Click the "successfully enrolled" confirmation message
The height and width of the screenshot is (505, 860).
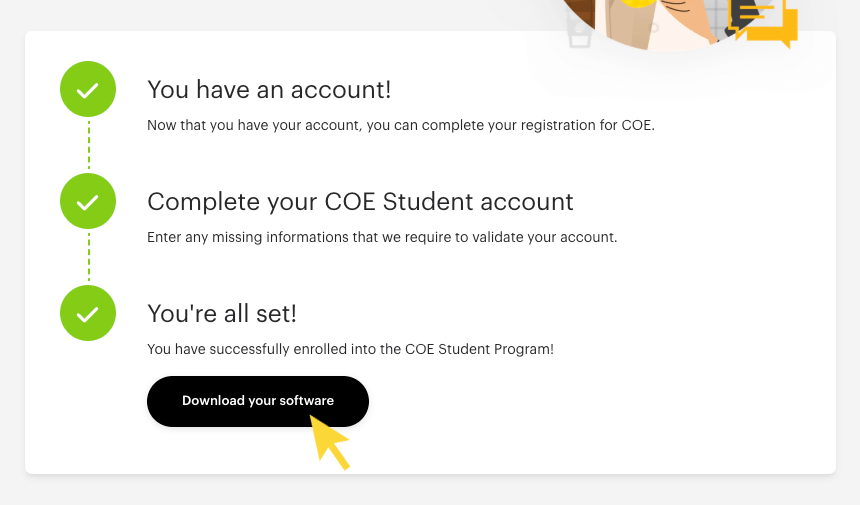tap(350, 349)
